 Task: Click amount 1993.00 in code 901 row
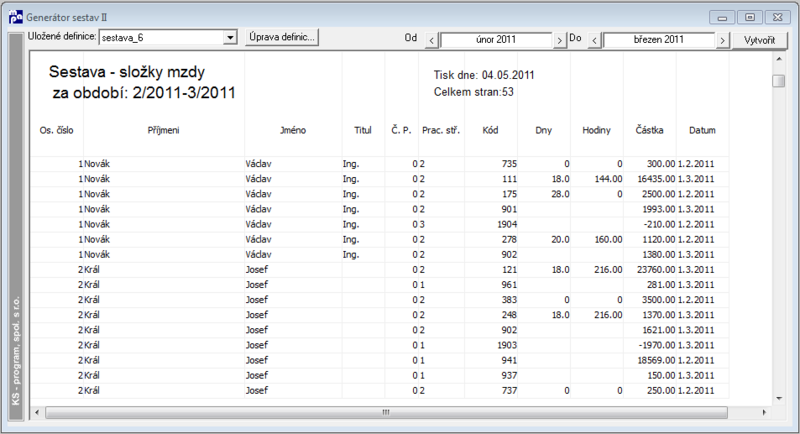(659, 209)
